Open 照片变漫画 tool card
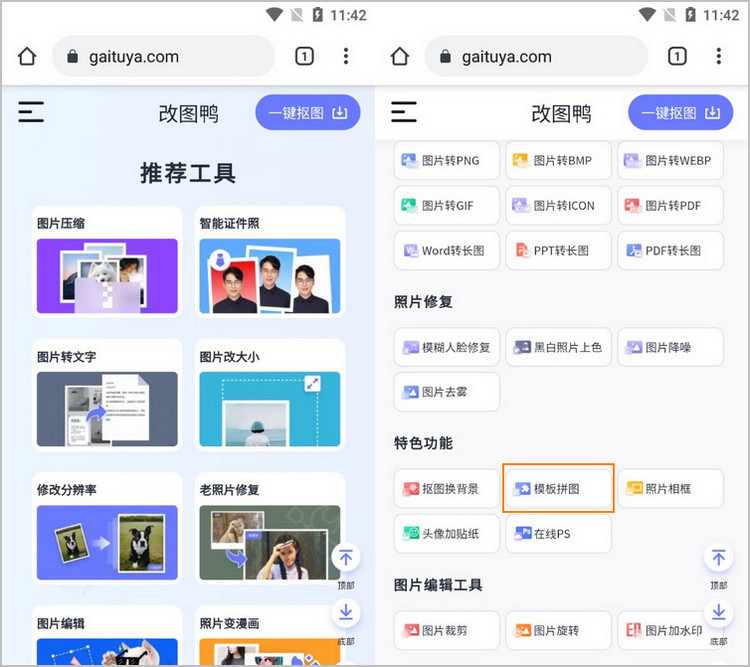 click(270, 635)
